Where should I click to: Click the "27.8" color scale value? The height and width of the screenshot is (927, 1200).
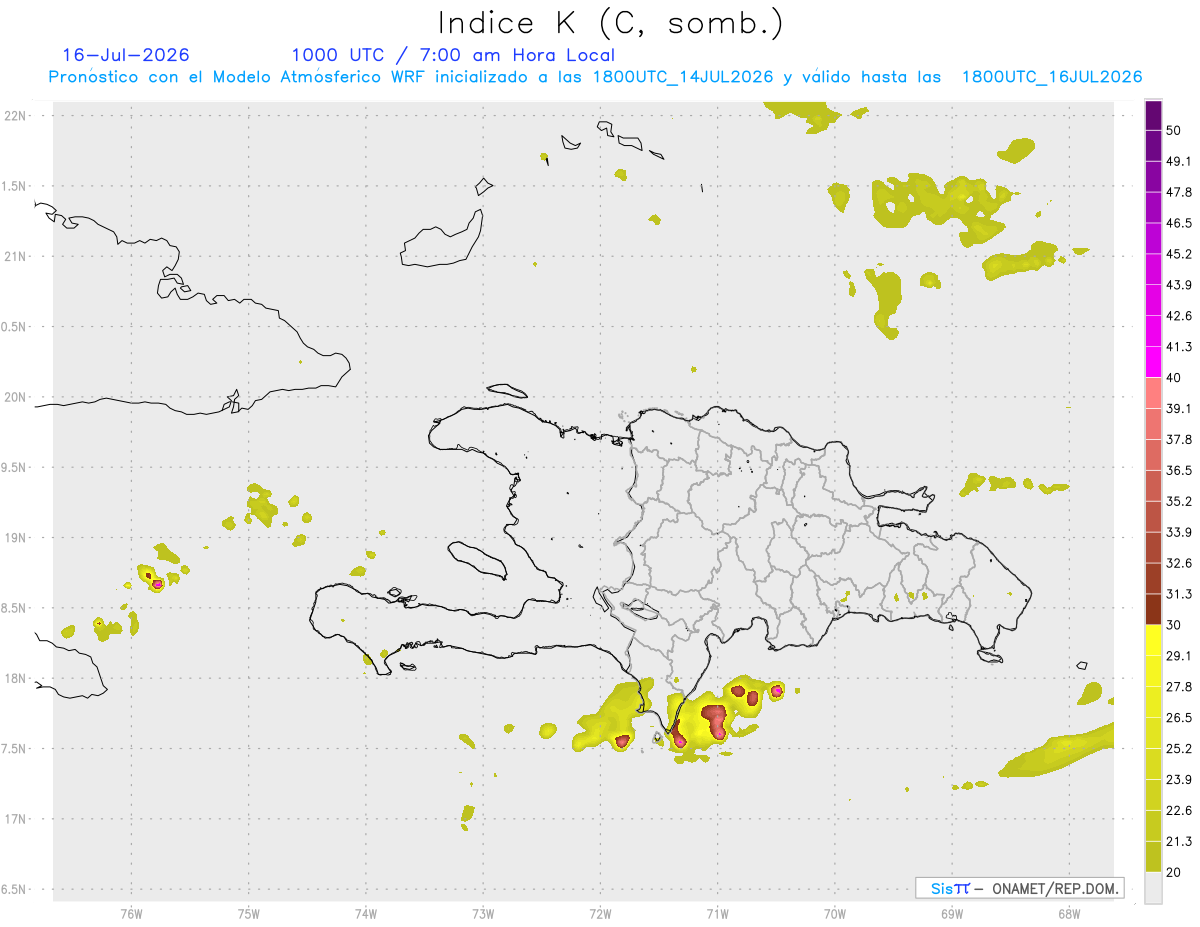(1179, 687)
